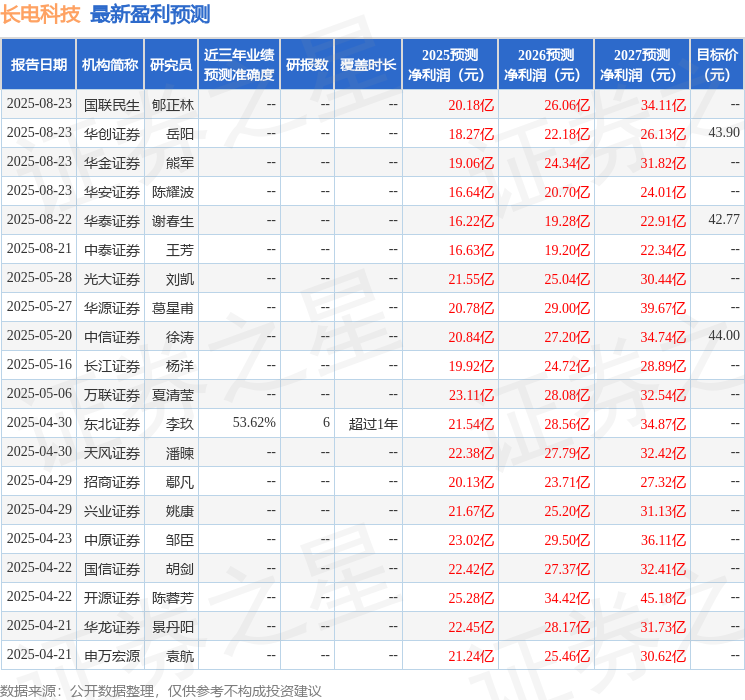745x700 pixels.
Task: Click the 机构简称 column header
Action: tap(110, 65)
